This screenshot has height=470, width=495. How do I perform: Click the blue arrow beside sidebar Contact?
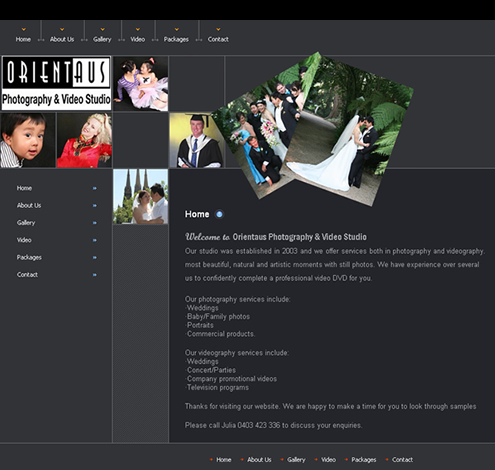click(x=95, y=275)
